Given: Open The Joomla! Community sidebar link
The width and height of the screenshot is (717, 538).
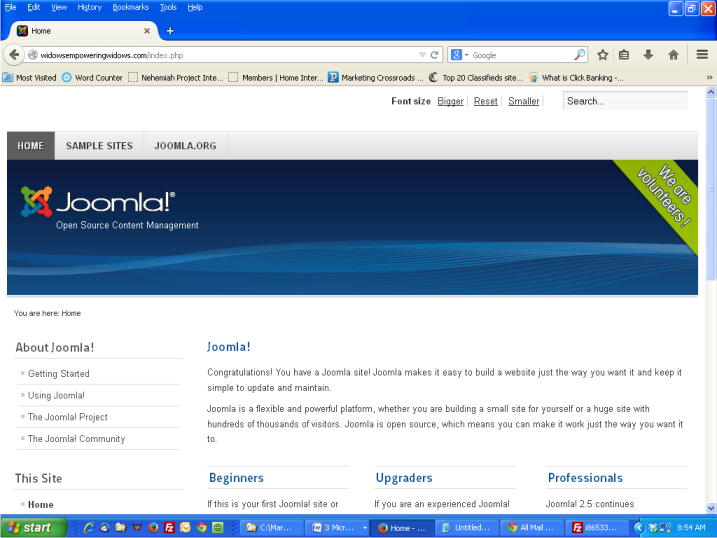Looking at the screenshot, I should click(76, 439).
